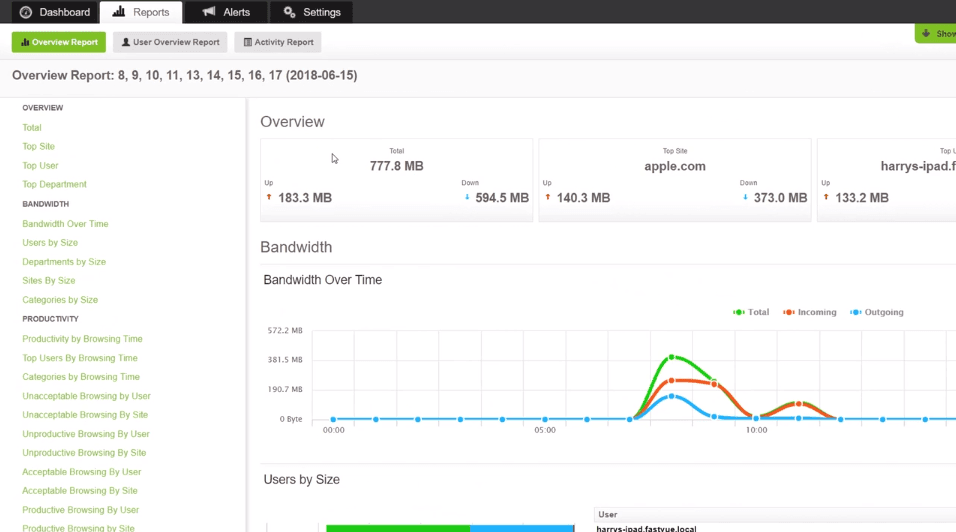The image size is (956, 532).
Task: Click the 10:00 axis label
Action: pos(756,430)
